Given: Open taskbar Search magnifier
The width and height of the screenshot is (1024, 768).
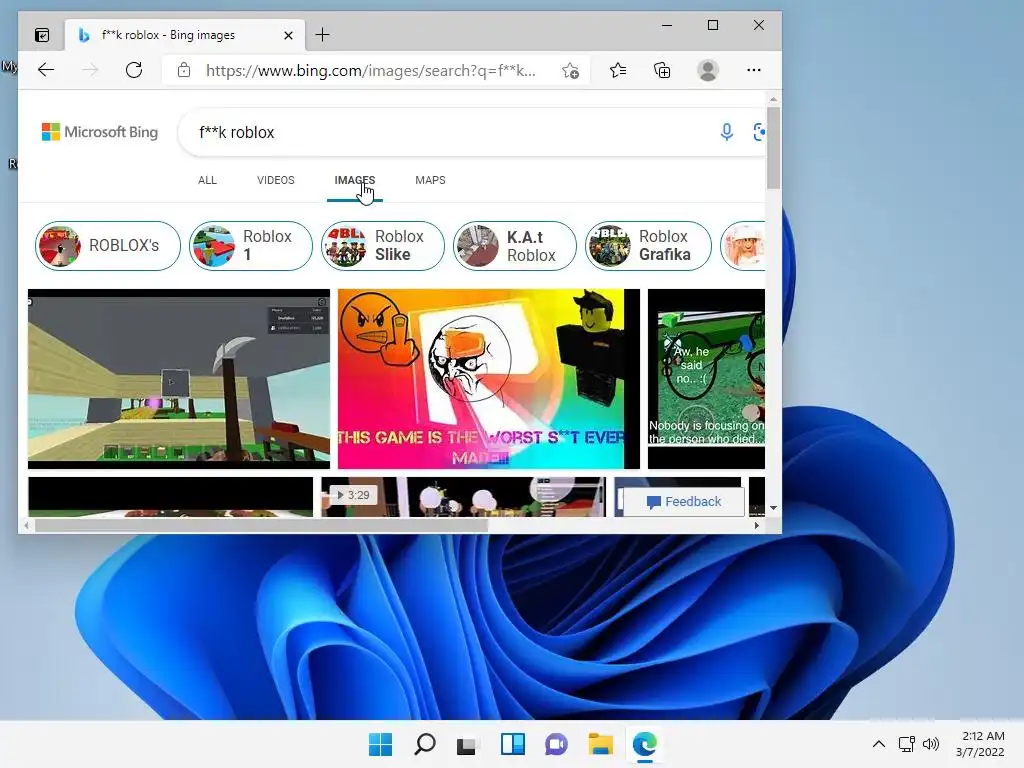Looking at the screenshot, I should point(424,744).
